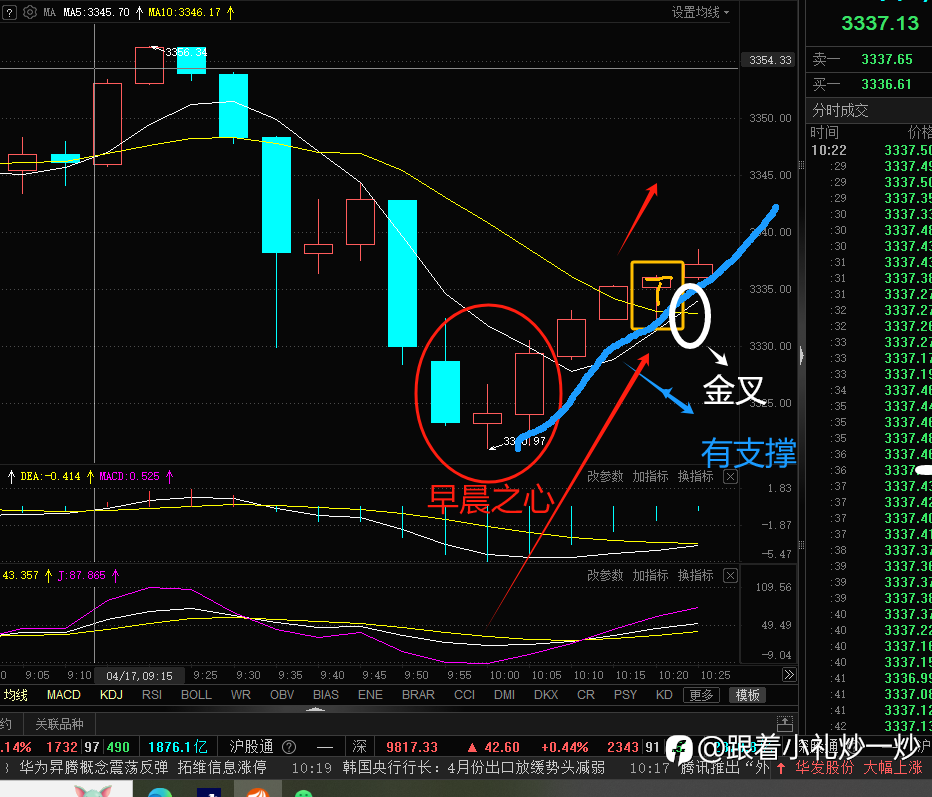932x797 pixels.
Task: Close the KDJ indicator panel
Action: [x=731, y=575]
